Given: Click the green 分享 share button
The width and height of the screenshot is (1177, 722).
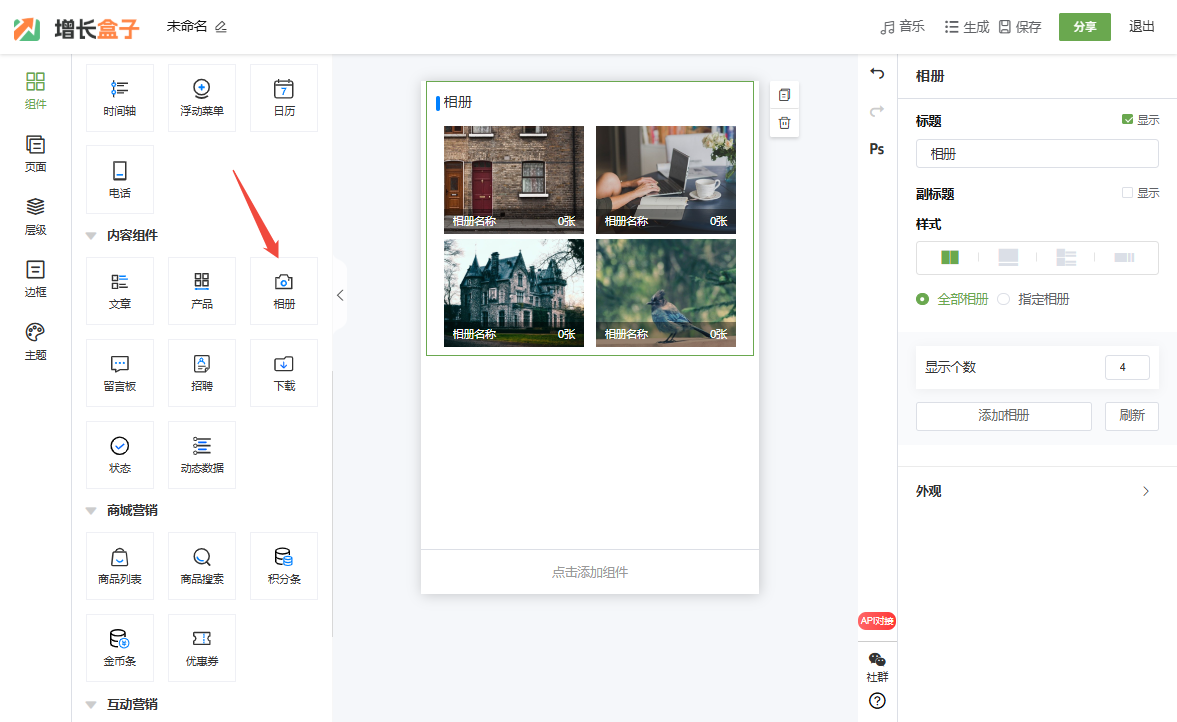Looking at the screenshot, I should [1084, 27].
